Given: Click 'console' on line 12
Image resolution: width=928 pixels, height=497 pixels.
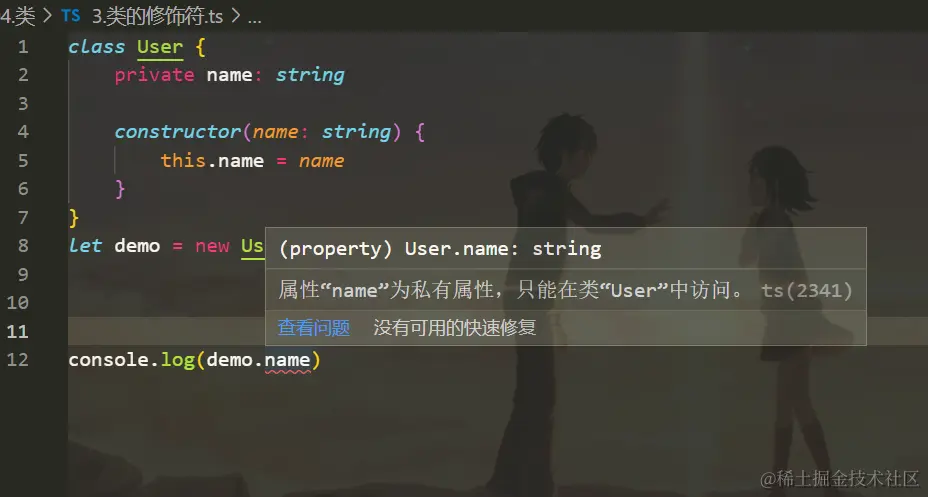Looking at the screenshot, I should coord(108,360).
